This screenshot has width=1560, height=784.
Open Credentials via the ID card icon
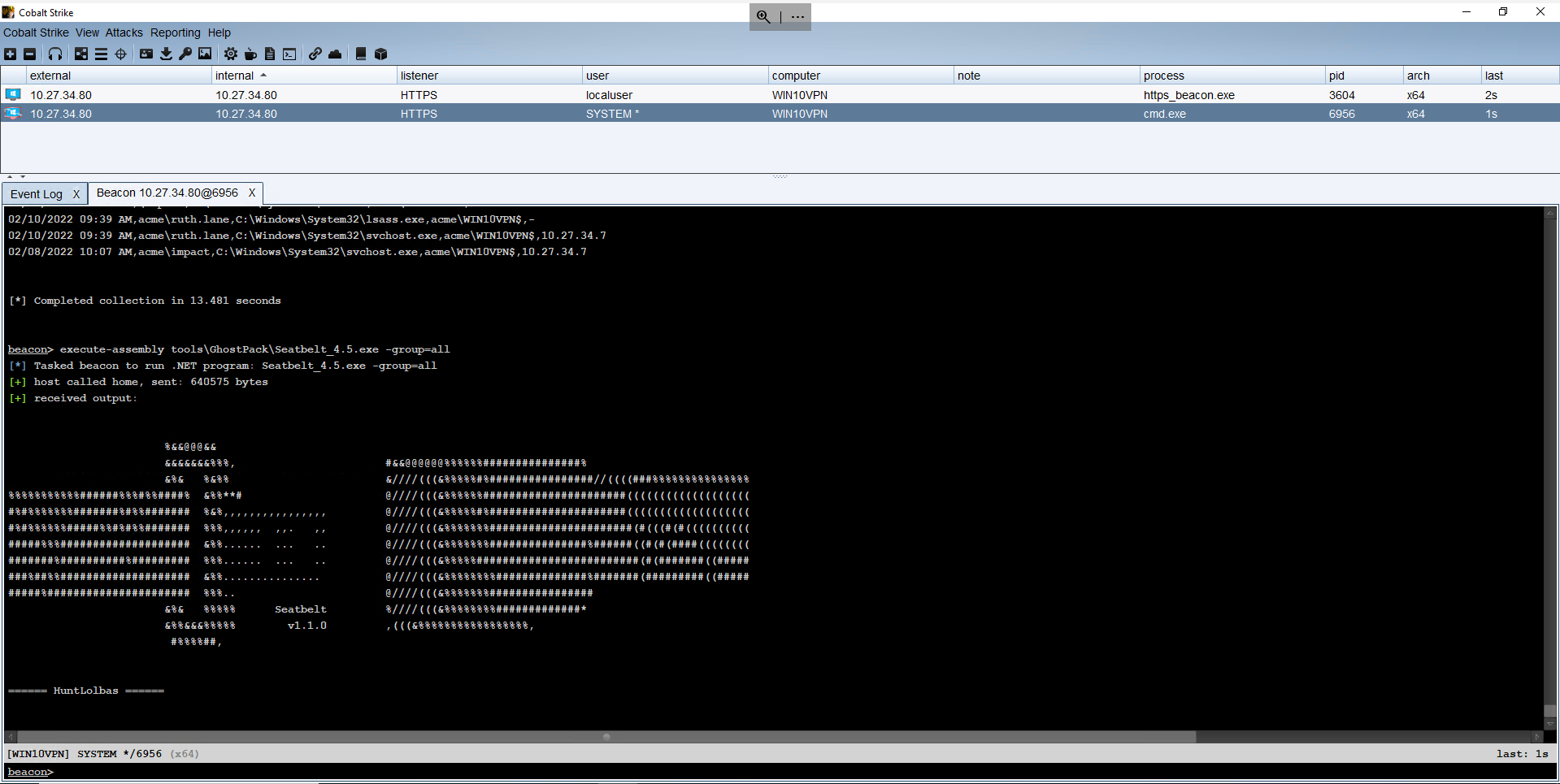click(146, 54)
